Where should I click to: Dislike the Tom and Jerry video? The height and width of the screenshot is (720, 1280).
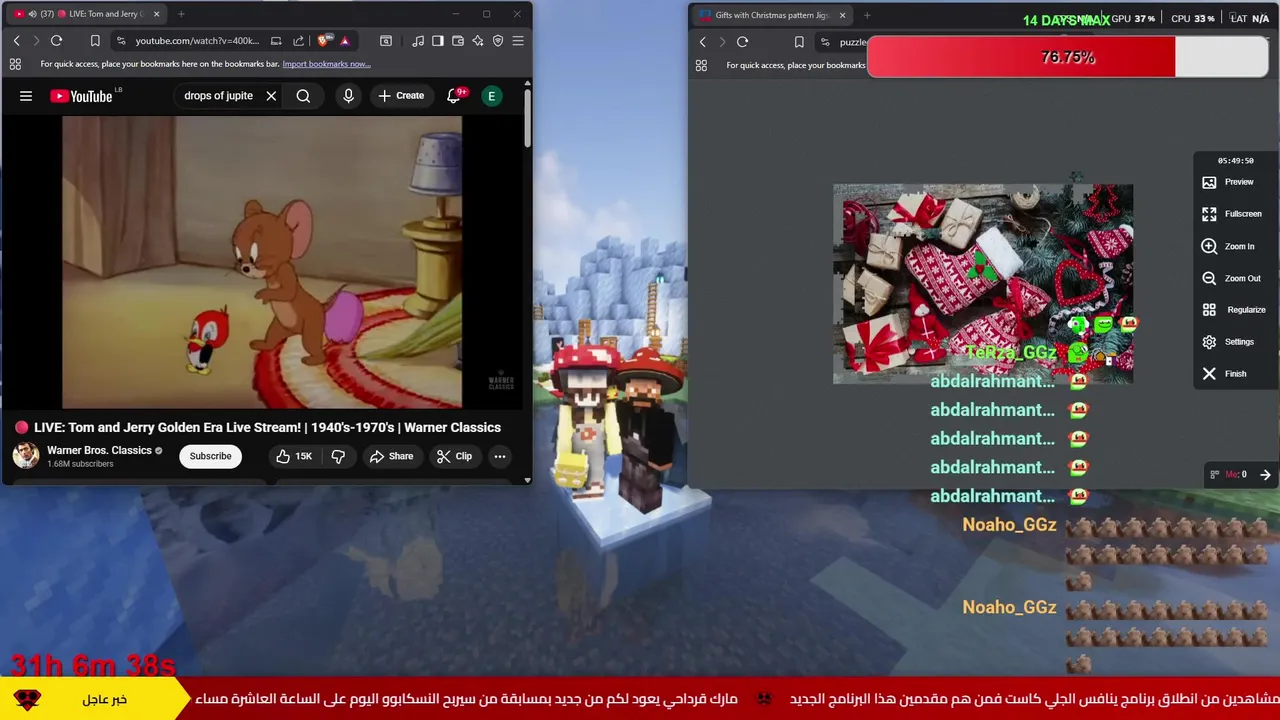[338, 456]
